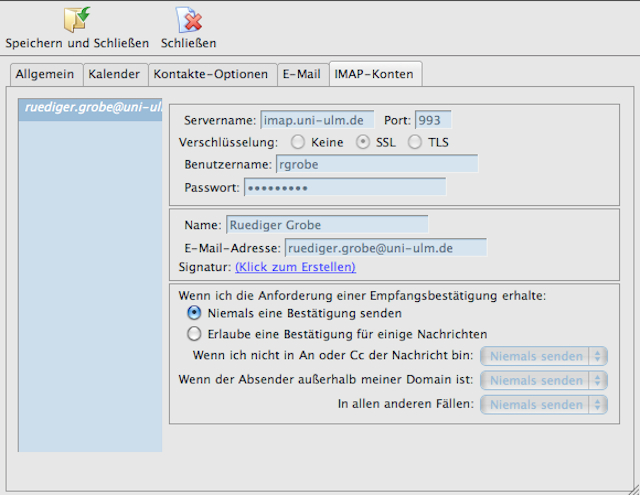Image resolution: width=640 pixels, height=495 pixels.
Task: Select the IMAP-Konten tab
Action: point(375,74)
